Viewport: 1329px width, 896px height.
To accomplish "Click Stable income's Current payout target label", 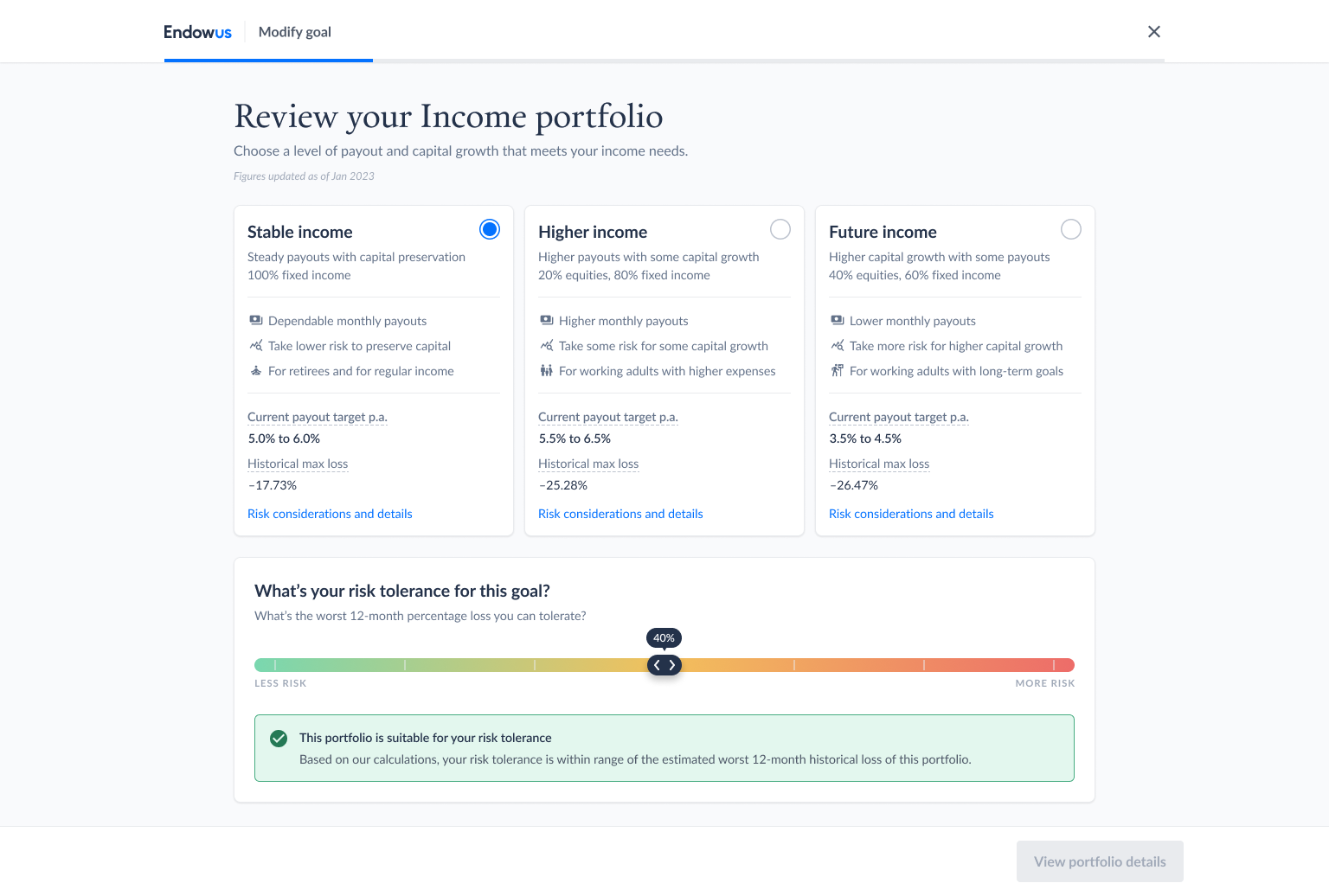I will 317,417.
